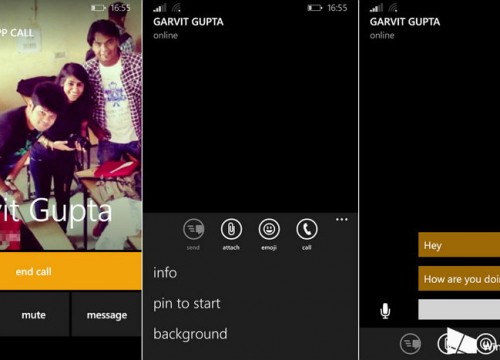Image resolution: width=500 pixels, height=360 pixels.
Task: Tap GARVIT GUPTA header in middle screen
Action: coord(188,22)
